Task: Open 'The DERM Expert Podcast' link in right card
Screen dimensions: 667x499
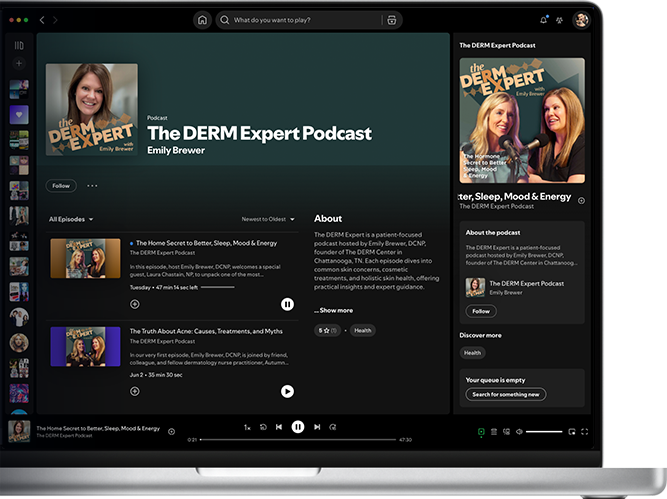Action: [x=527, y=283]
